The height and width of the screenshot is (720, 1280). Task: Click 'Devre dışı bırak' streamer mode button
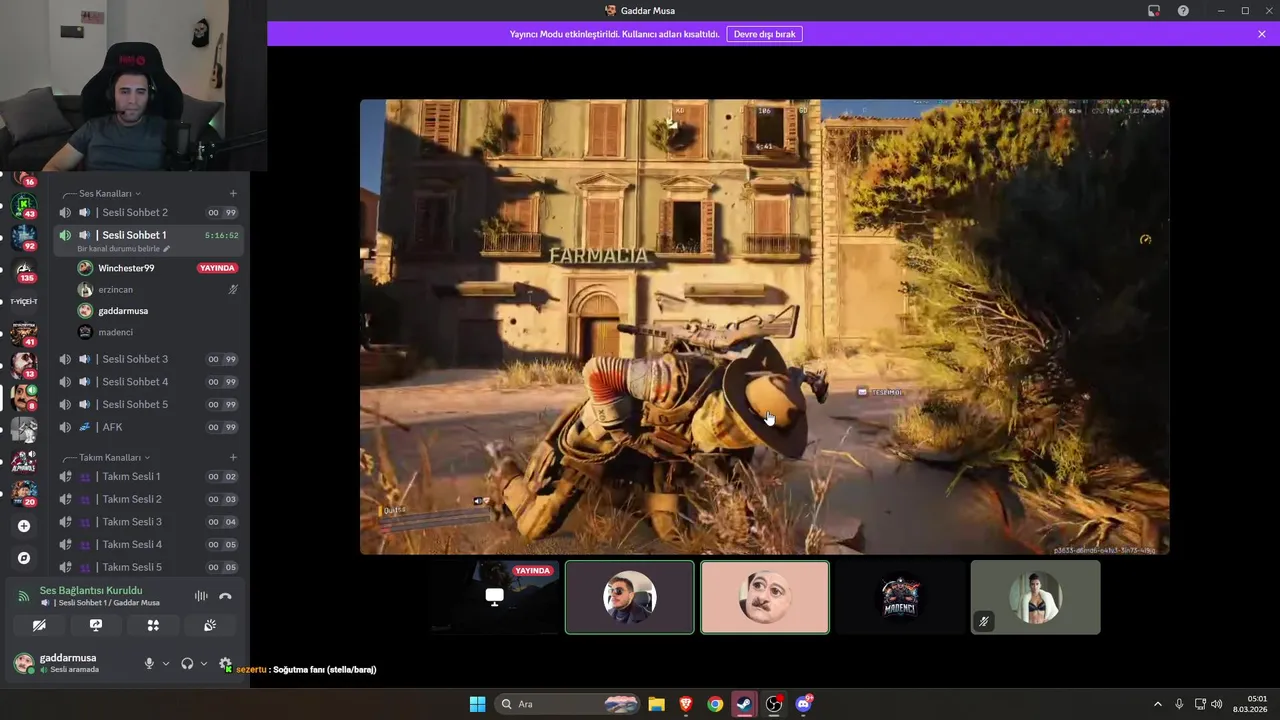(x=764, y=34)
